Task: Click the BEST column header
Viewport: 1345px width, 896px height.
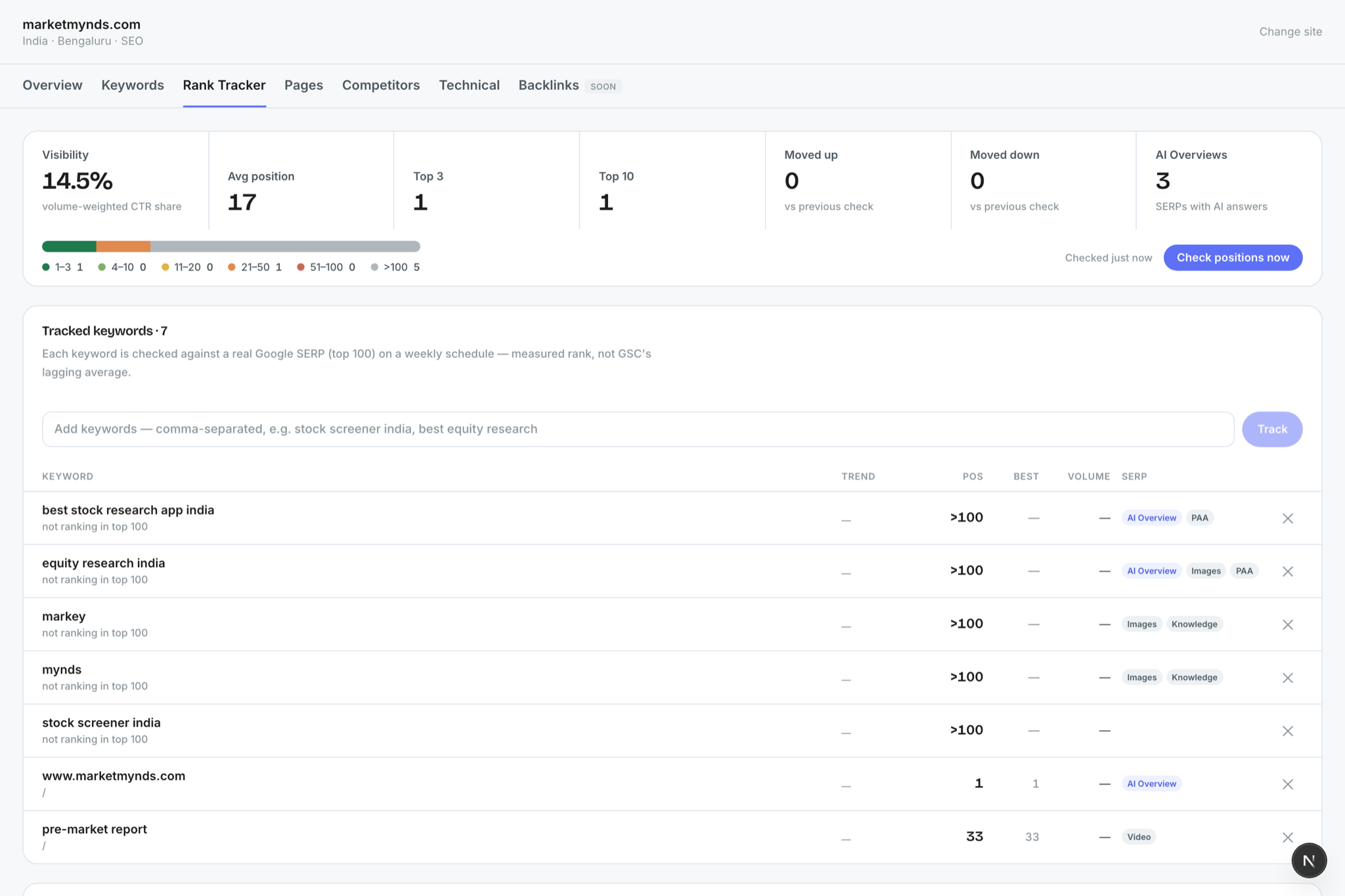Action: click(x=1026, y=477)
